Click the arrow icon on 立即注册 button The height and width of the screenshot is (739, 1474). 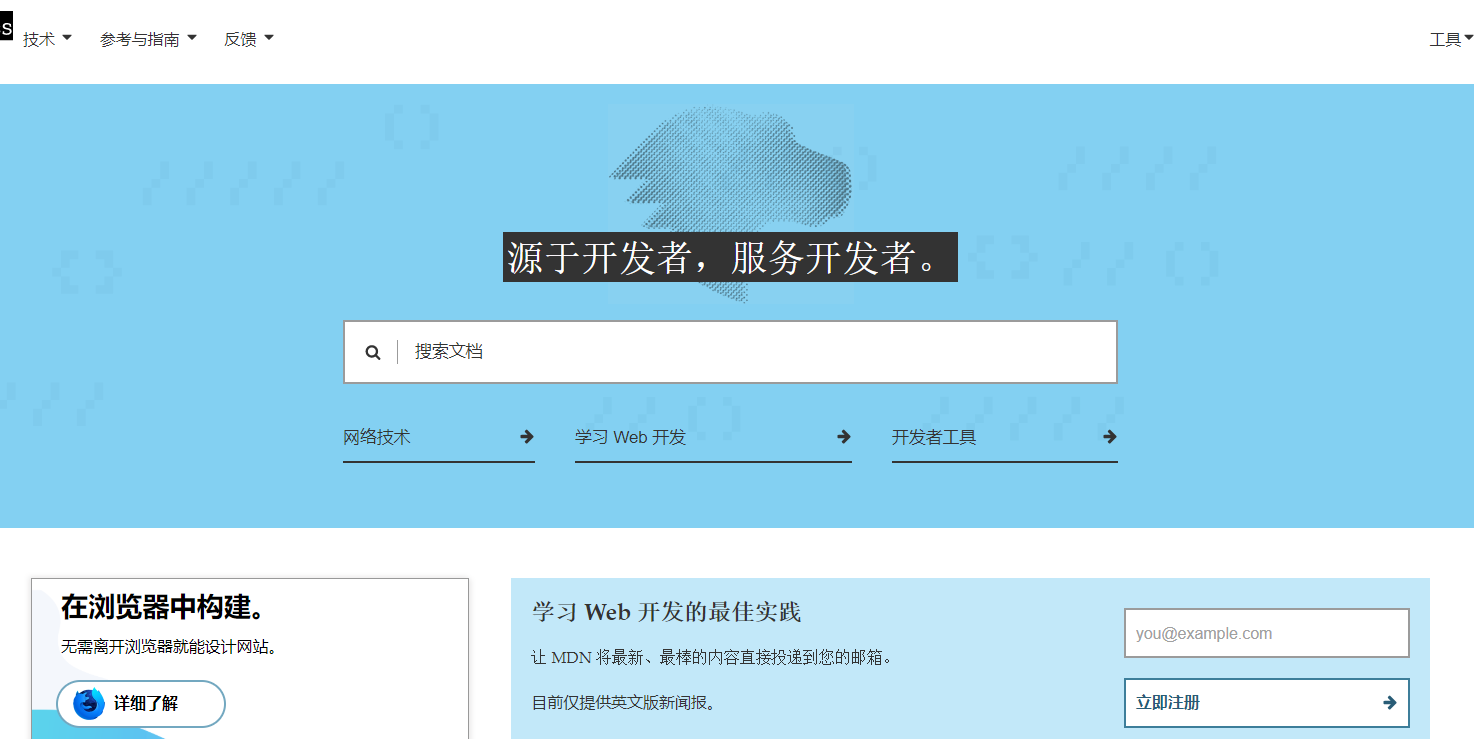(1390, 703)
